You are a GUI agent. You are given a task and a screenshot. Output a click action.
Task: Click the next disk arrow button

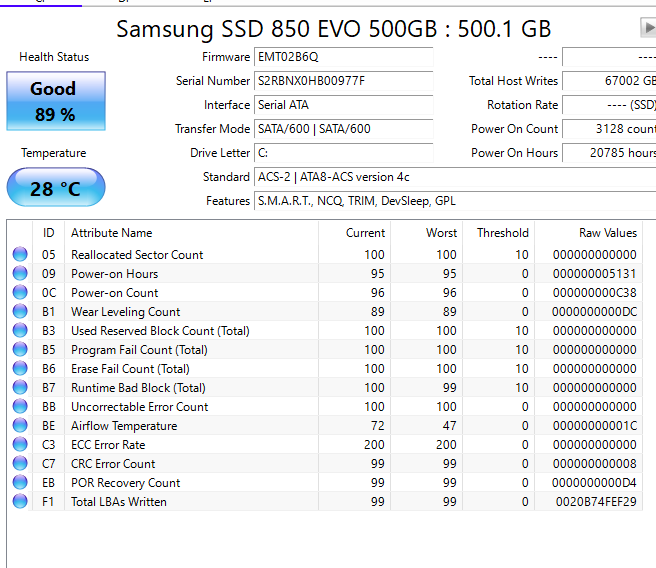click(648, 28)
